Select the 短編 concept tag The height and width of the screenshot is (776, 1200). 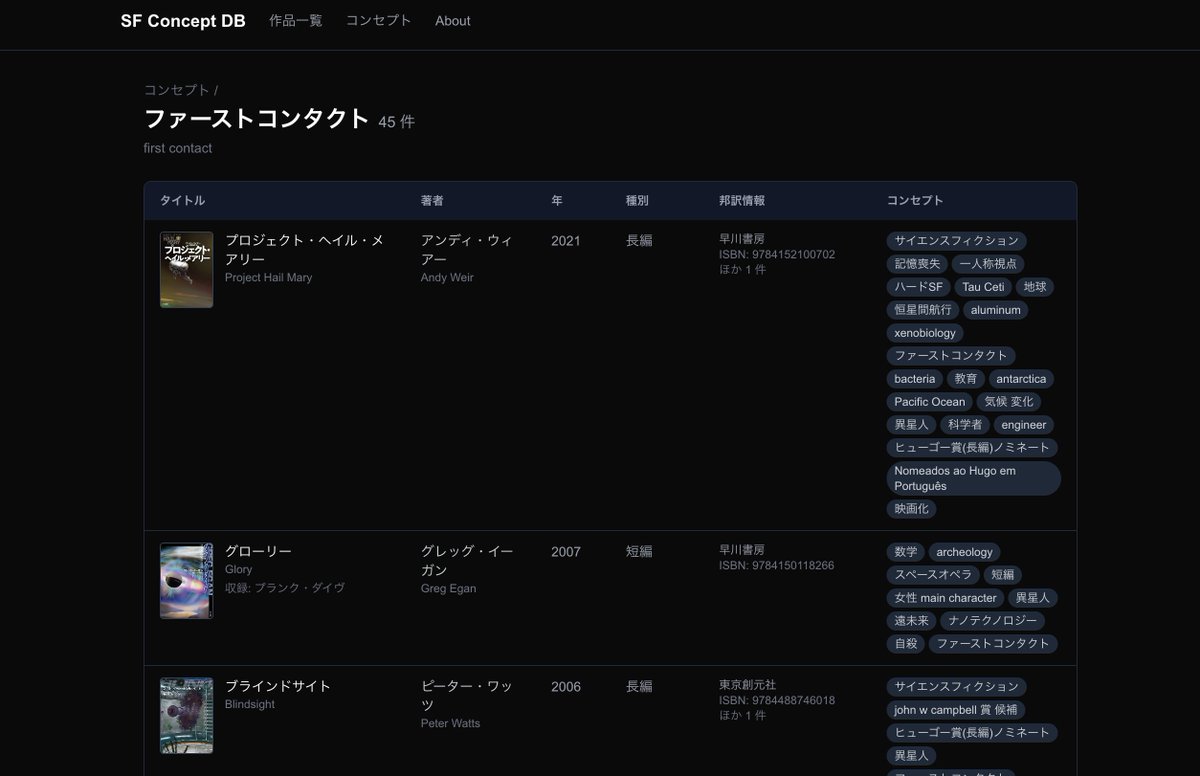click(1003, 575)
